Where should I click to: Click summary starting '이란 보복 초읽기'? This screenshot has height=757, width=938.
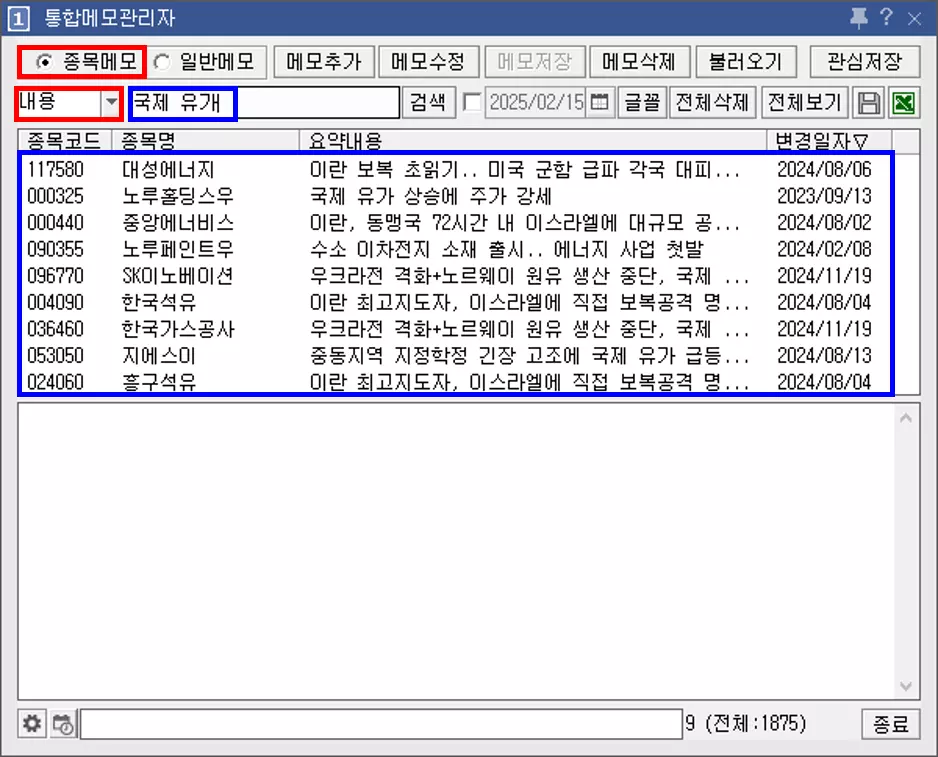pos(525,169)
